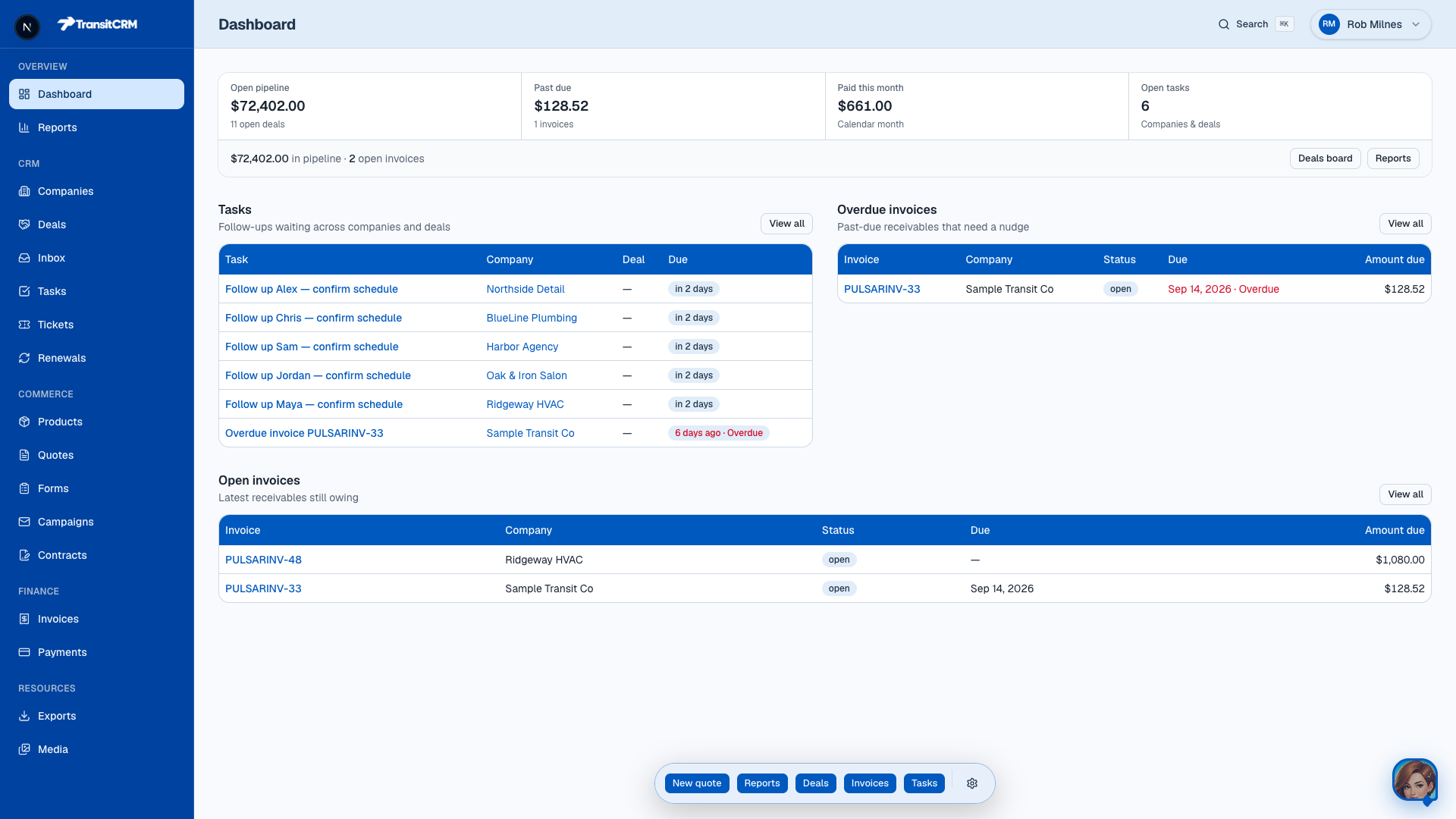The image size is (1456, 819).
Task: Click the Exports download icon
Action: click(x=24, y=716)
